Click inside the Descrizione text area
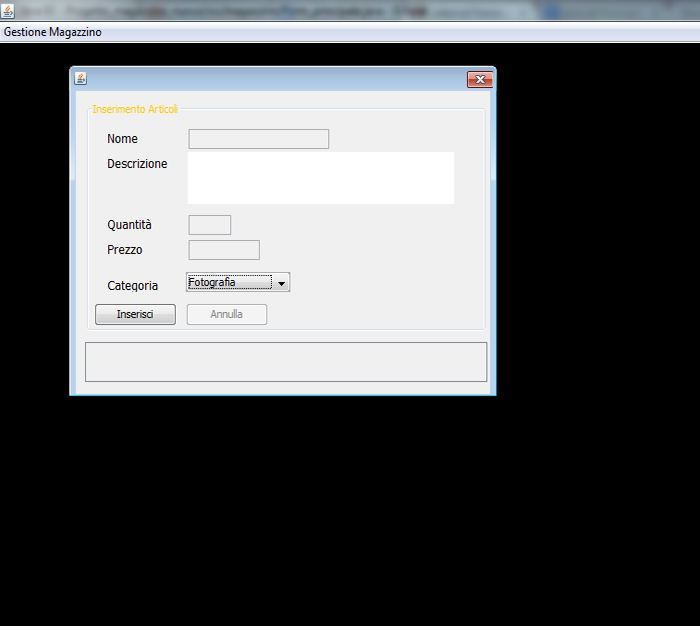 321,178
